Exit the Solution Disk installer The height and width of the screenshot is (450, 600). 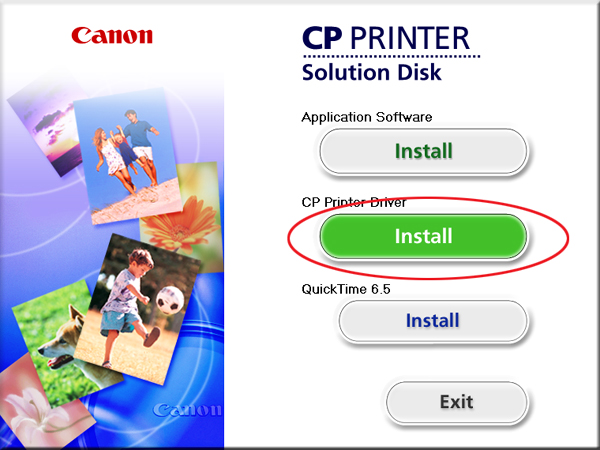coord(457,402)
